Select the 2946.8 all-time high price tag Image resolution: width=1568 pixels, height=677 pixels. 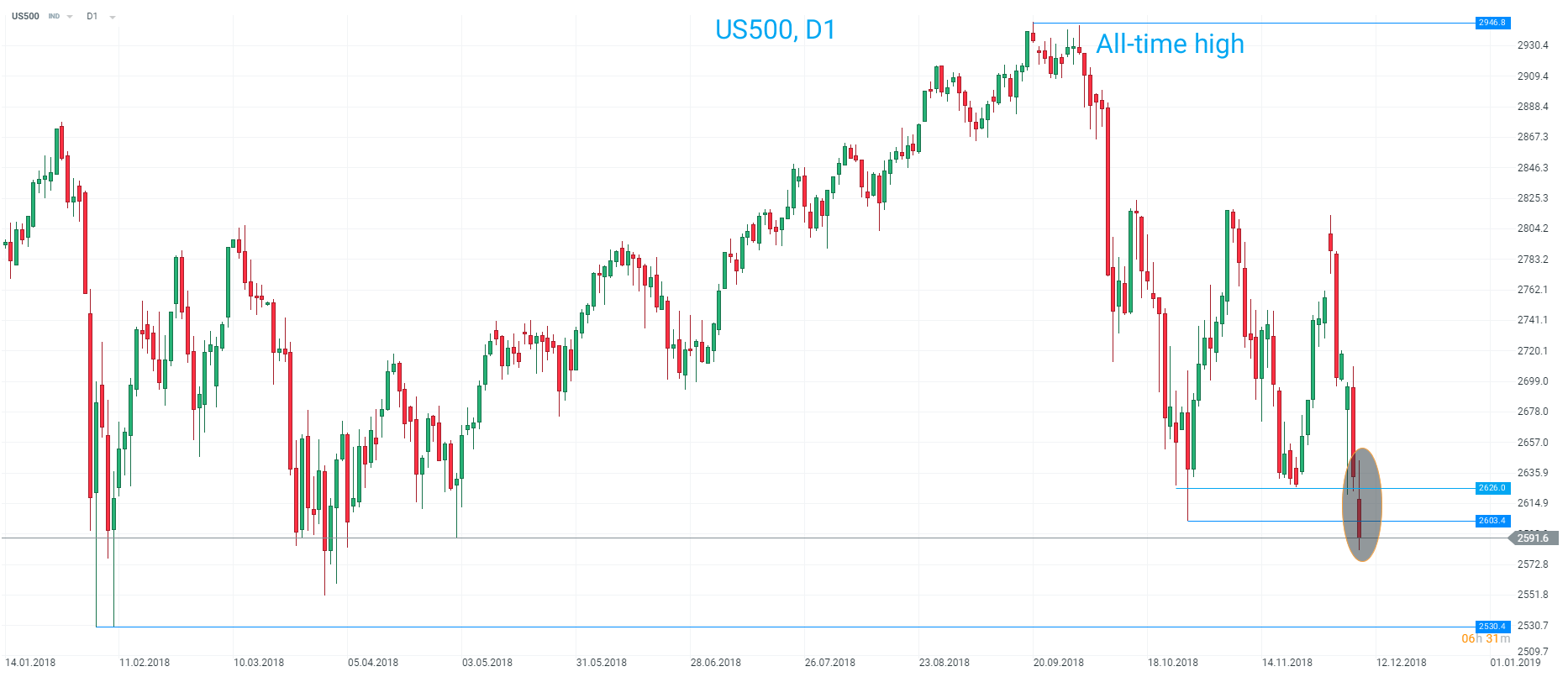click(1492, 23)
